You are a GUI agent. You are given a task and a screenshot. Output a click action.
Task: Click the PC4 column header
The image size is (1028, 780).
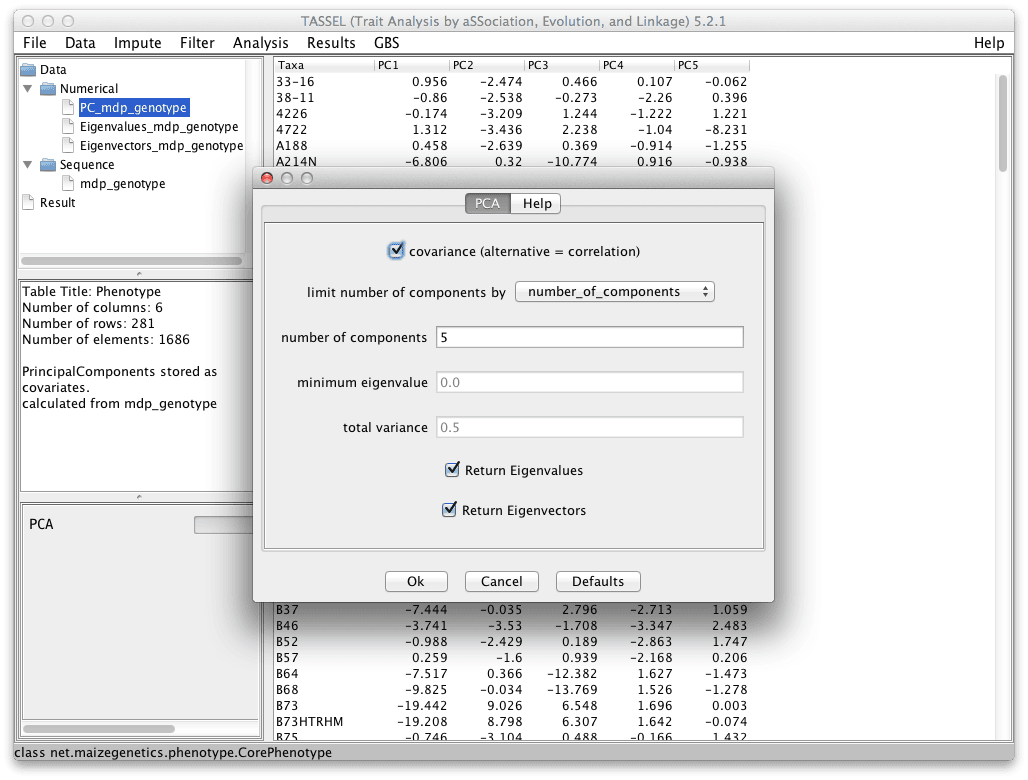(637, 65)
